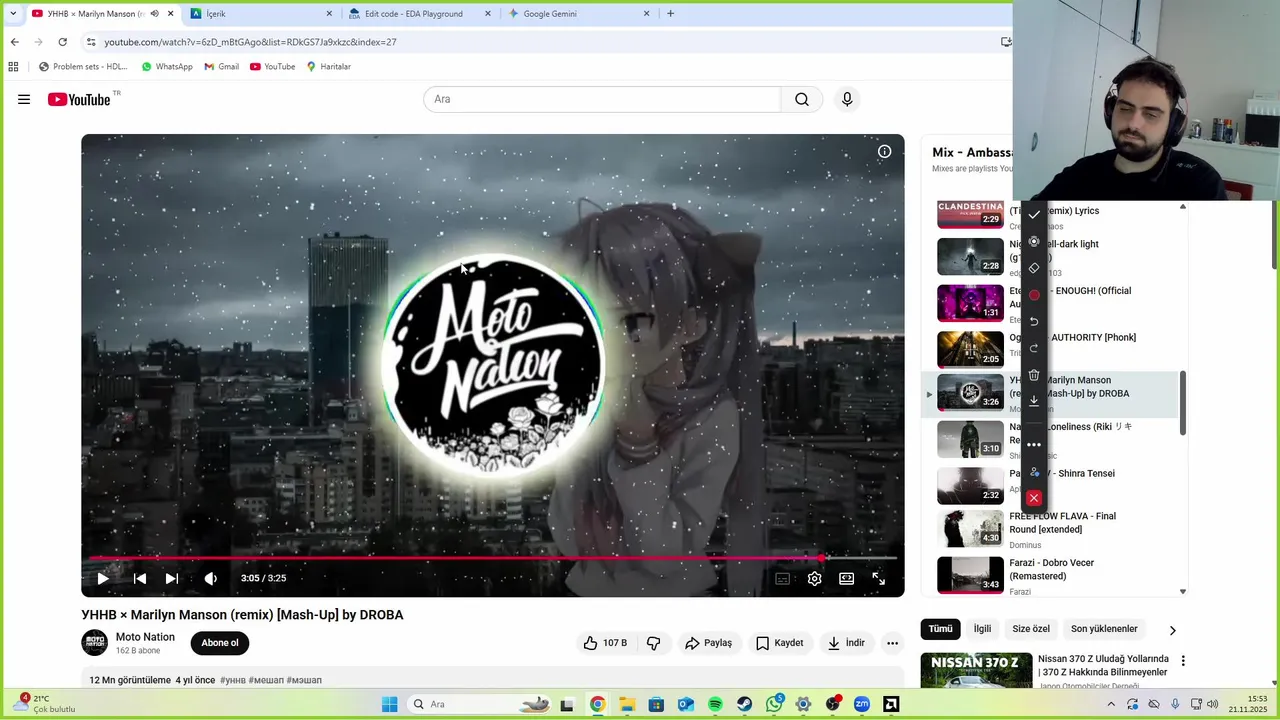Open the WhatsApp bookmark
The height and width of the screenshot is (720, 1280).
click(167, 67)
